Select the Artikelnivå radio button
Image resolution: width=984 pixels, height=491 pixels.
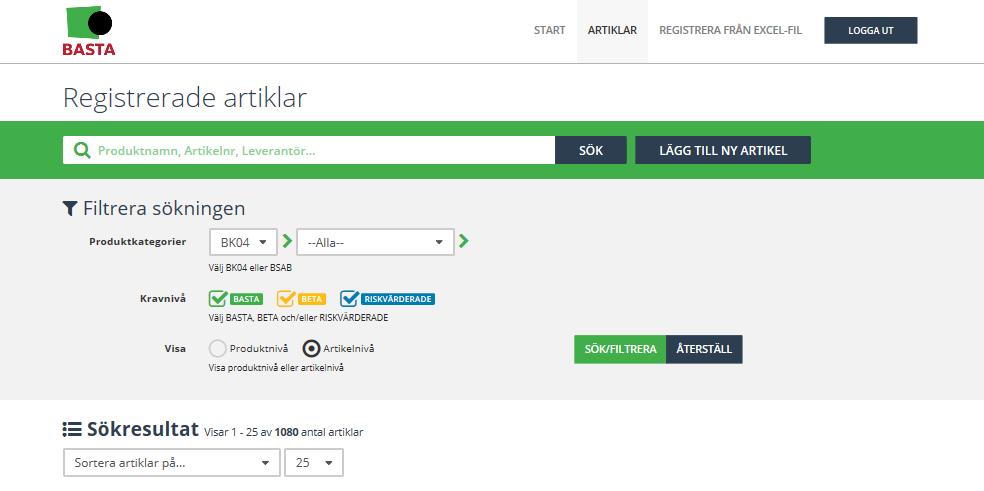[311, 348]
